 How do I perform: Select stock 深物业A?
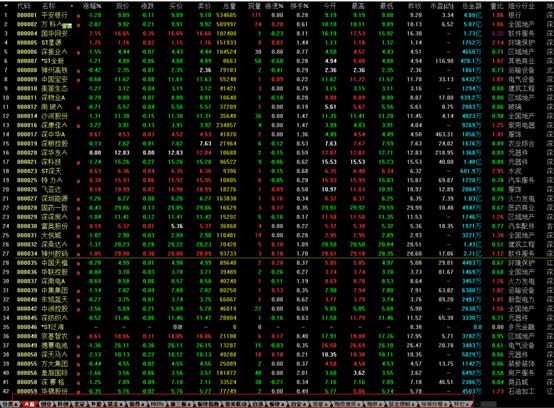pos(53,98)
